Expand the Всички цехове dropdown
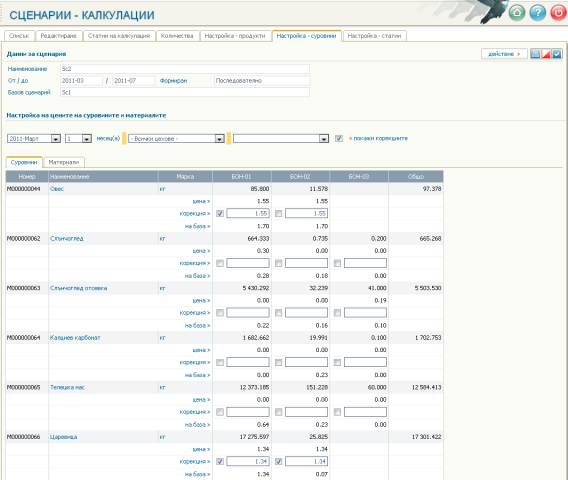568x480 pixels. pos(176,138)
